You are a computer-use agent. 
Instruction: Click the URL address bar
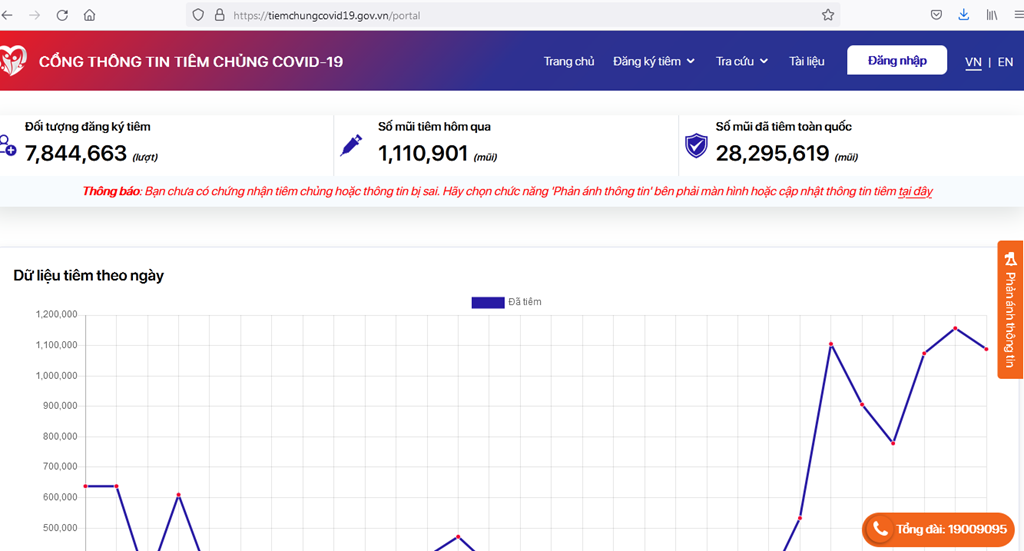coord(520,15)
